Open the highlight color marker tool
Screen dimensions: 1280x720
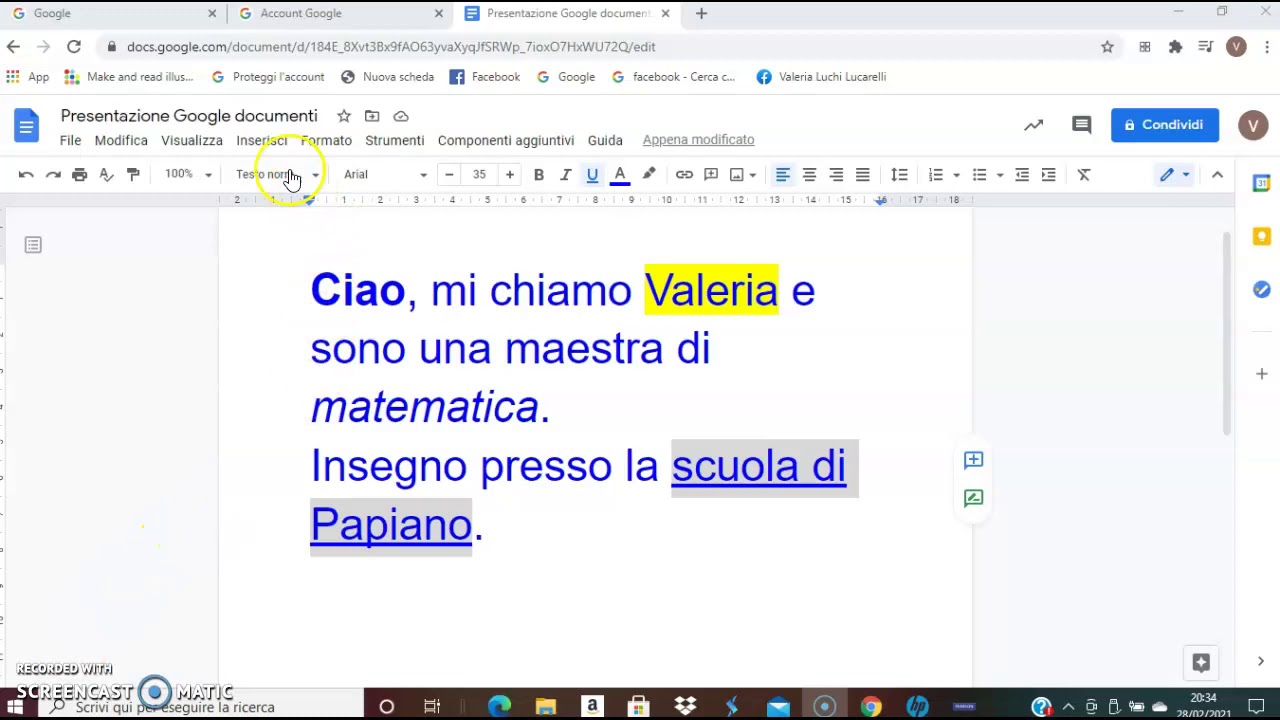pos(648,175)
